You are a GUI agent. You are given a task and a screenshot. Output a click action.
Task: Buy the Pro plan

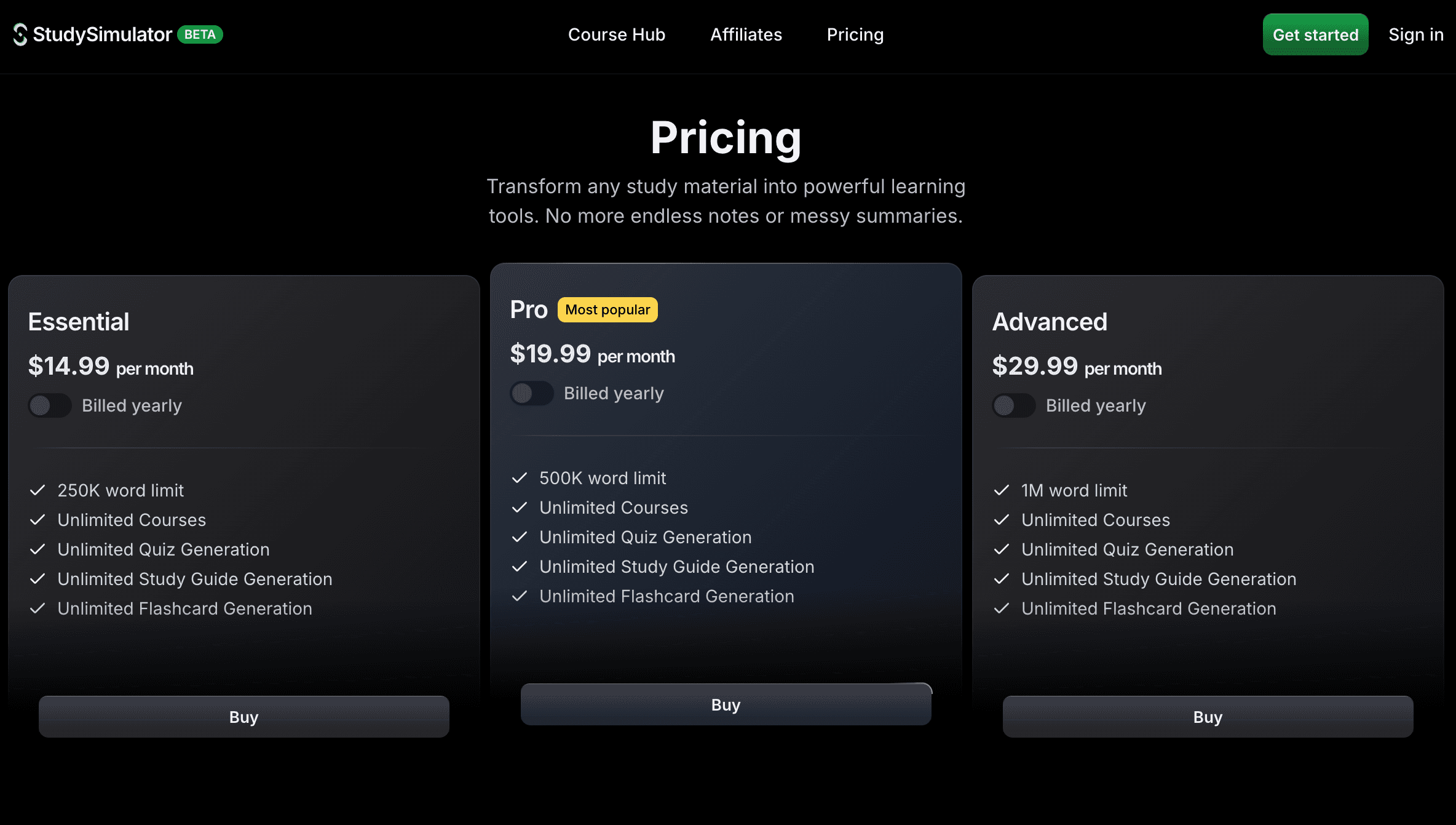tap(726, 704)
